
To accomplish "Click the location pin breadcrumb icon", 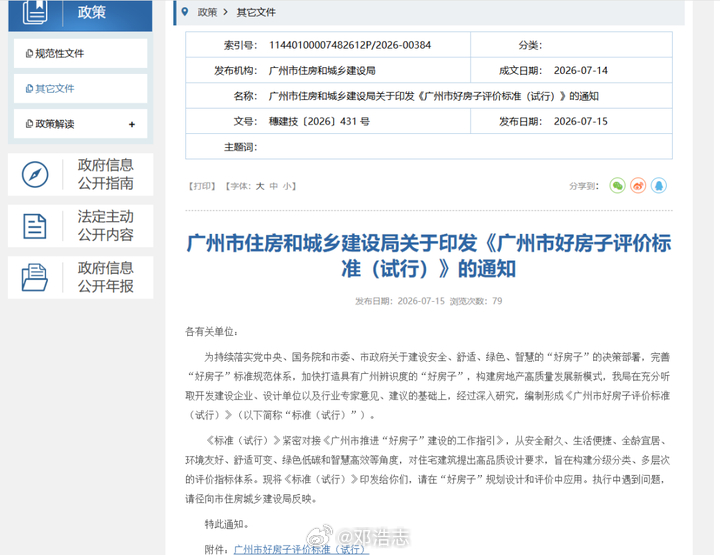I will [185, 12].
